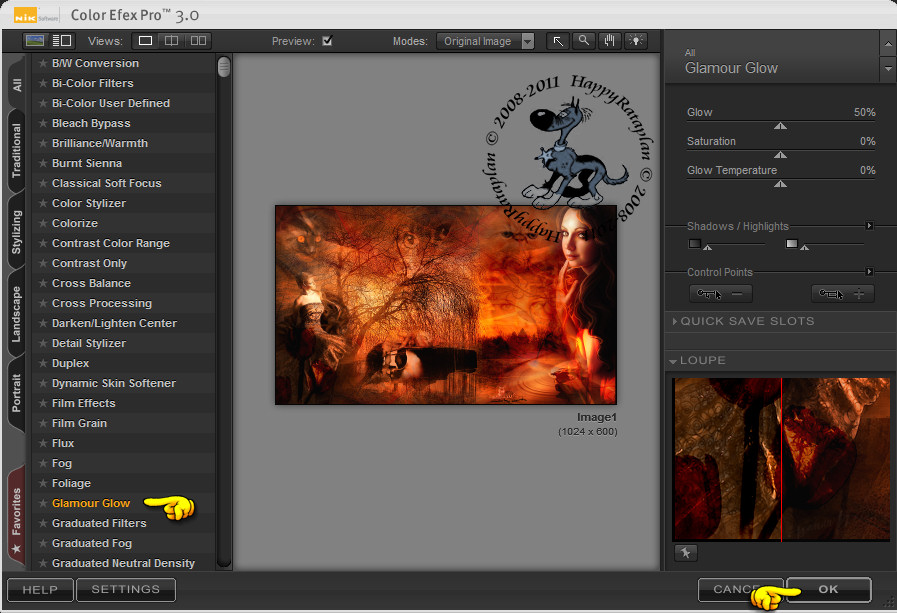
Task: Confirm with the OK button
Action: [828, 590]
